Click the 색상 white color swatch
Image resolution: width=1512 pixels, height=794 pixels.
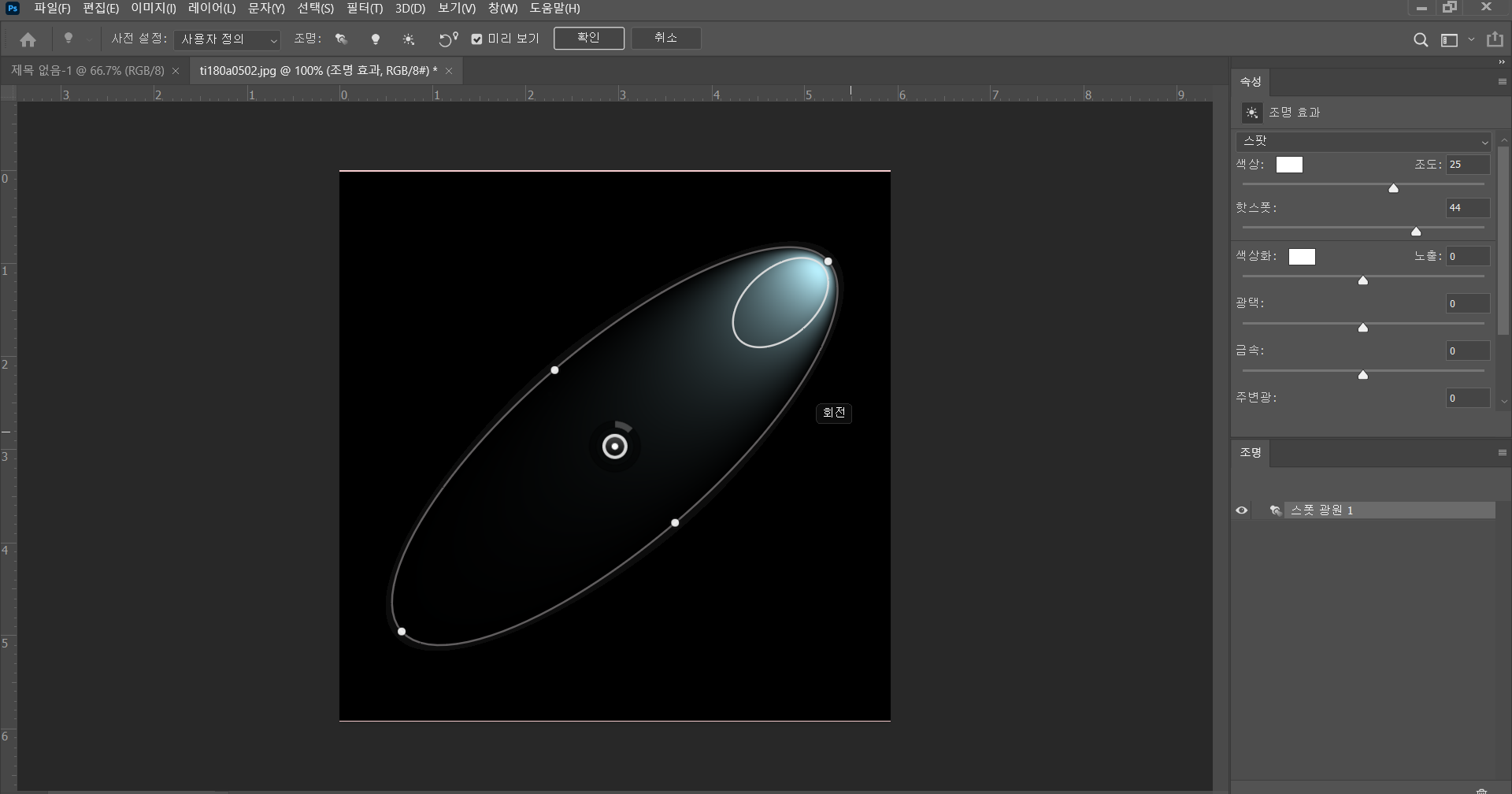pyautogui.click(x=1289, y=165)
